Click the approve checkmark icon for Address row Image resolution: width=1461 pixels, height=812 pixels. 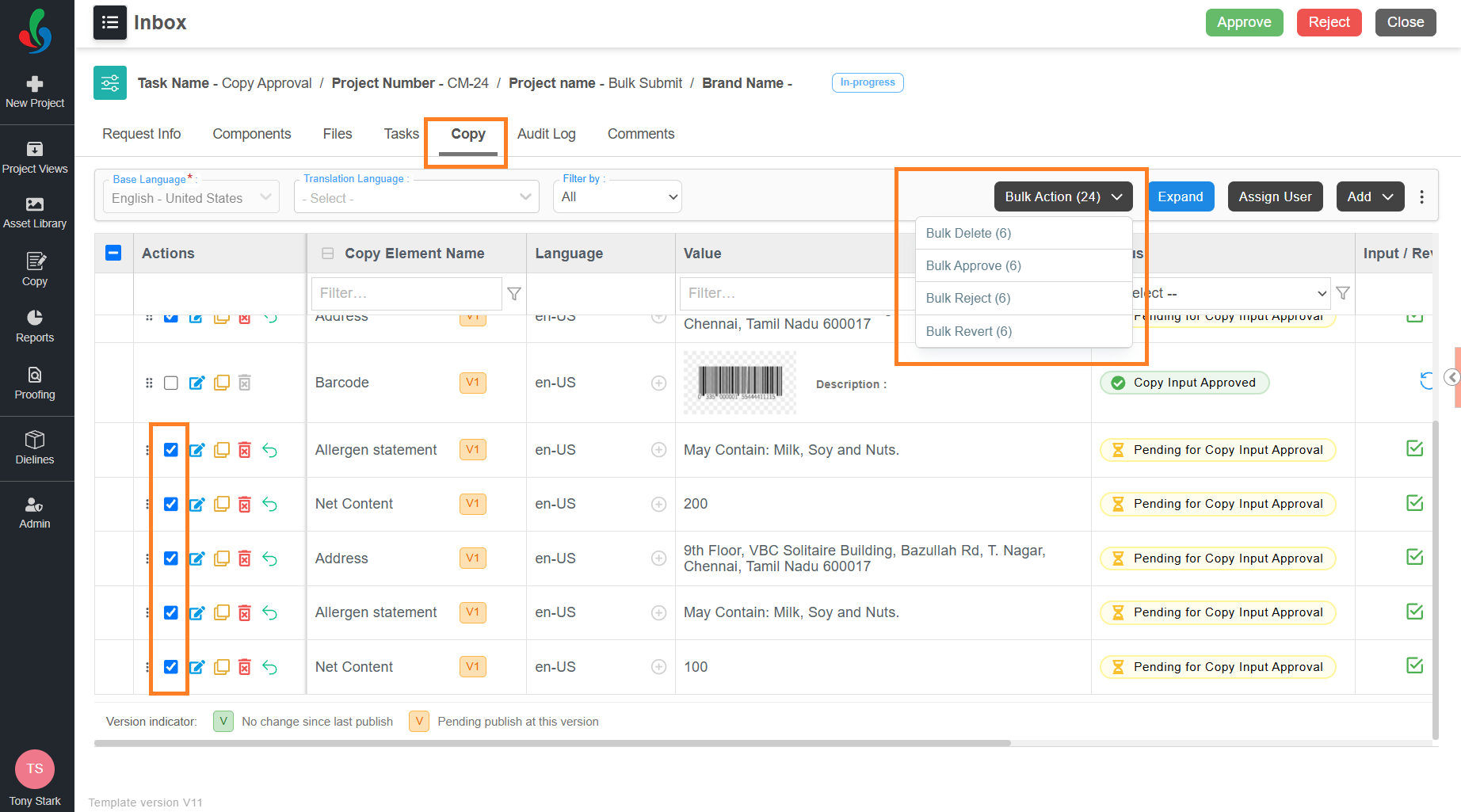(1415, 557)
